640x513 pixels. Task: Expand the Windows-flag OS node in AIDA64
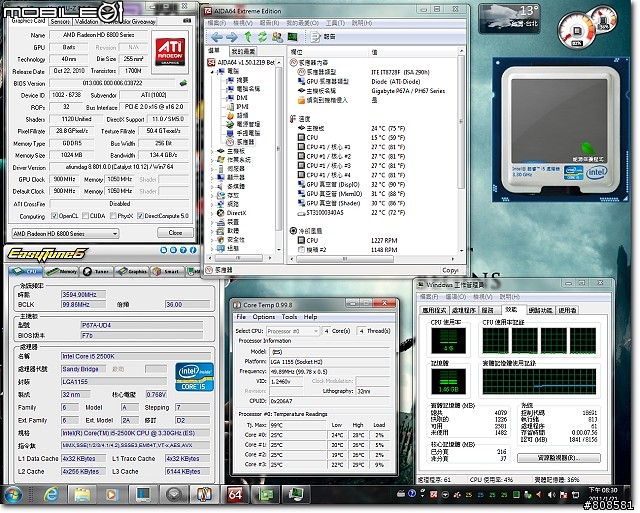tap(212, 160)
